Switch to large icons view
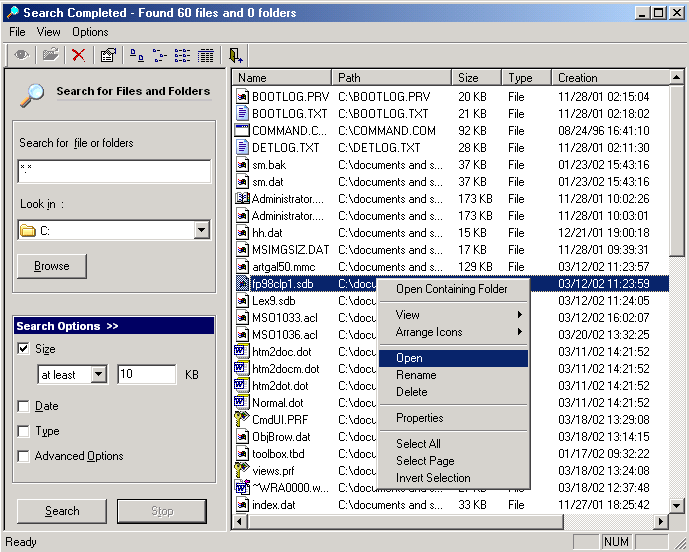The width and height of the screenshot is (689, 552). 137,55
